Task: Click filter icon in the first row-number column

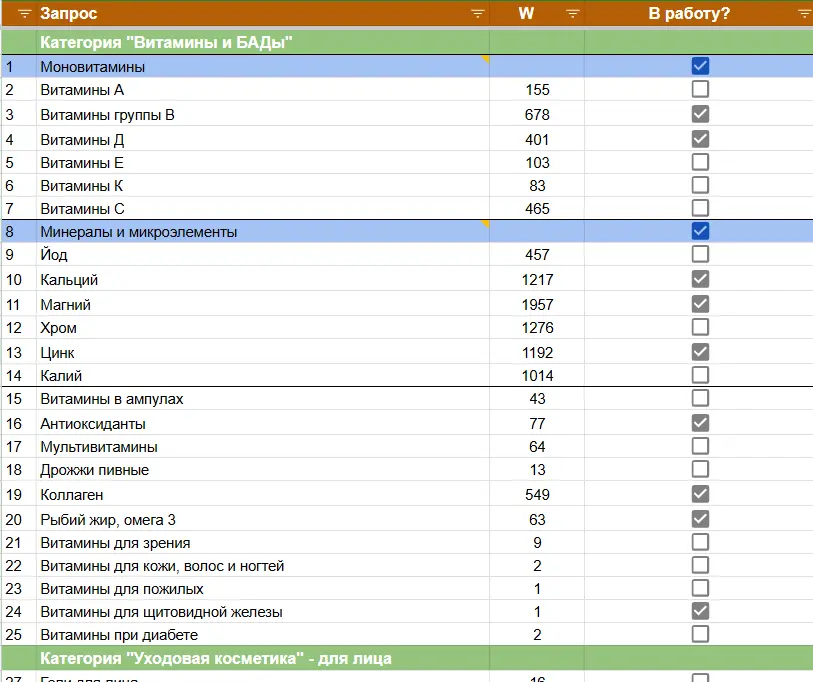Action: (25, 14)
